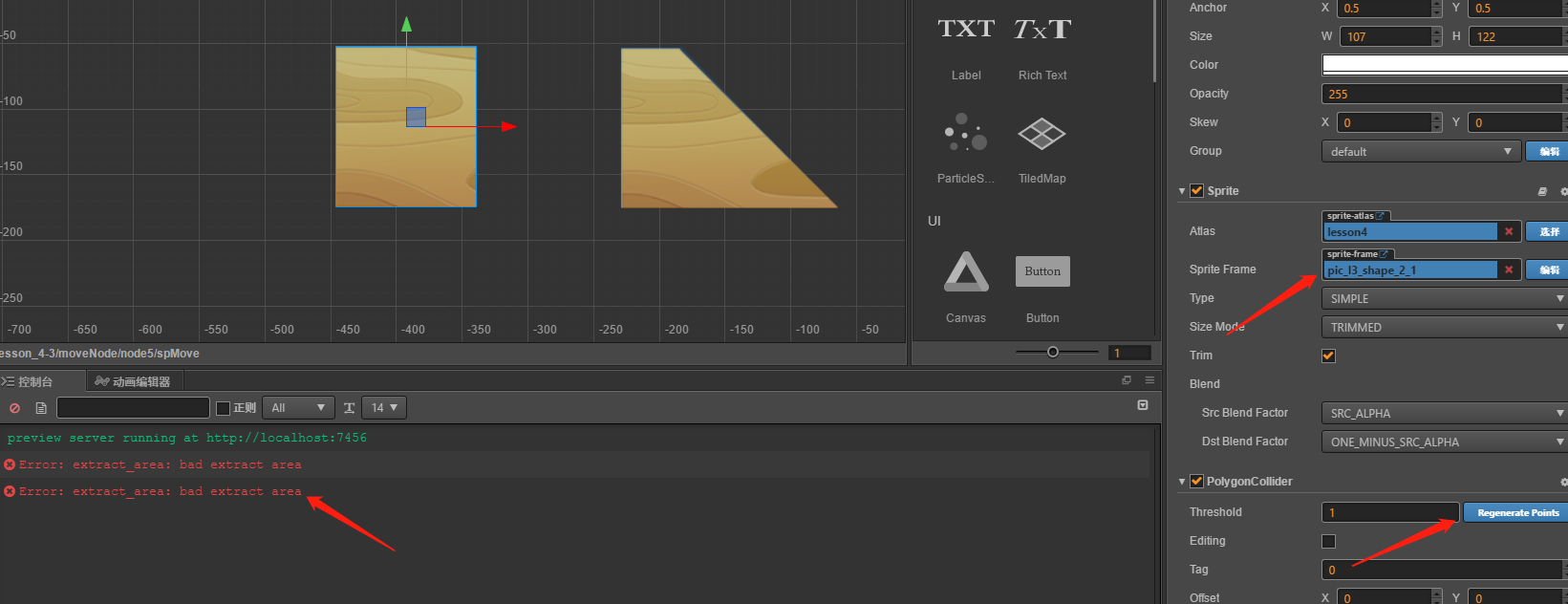Click the pic_l3_shape_2_1 sprite frame field

1410,270
